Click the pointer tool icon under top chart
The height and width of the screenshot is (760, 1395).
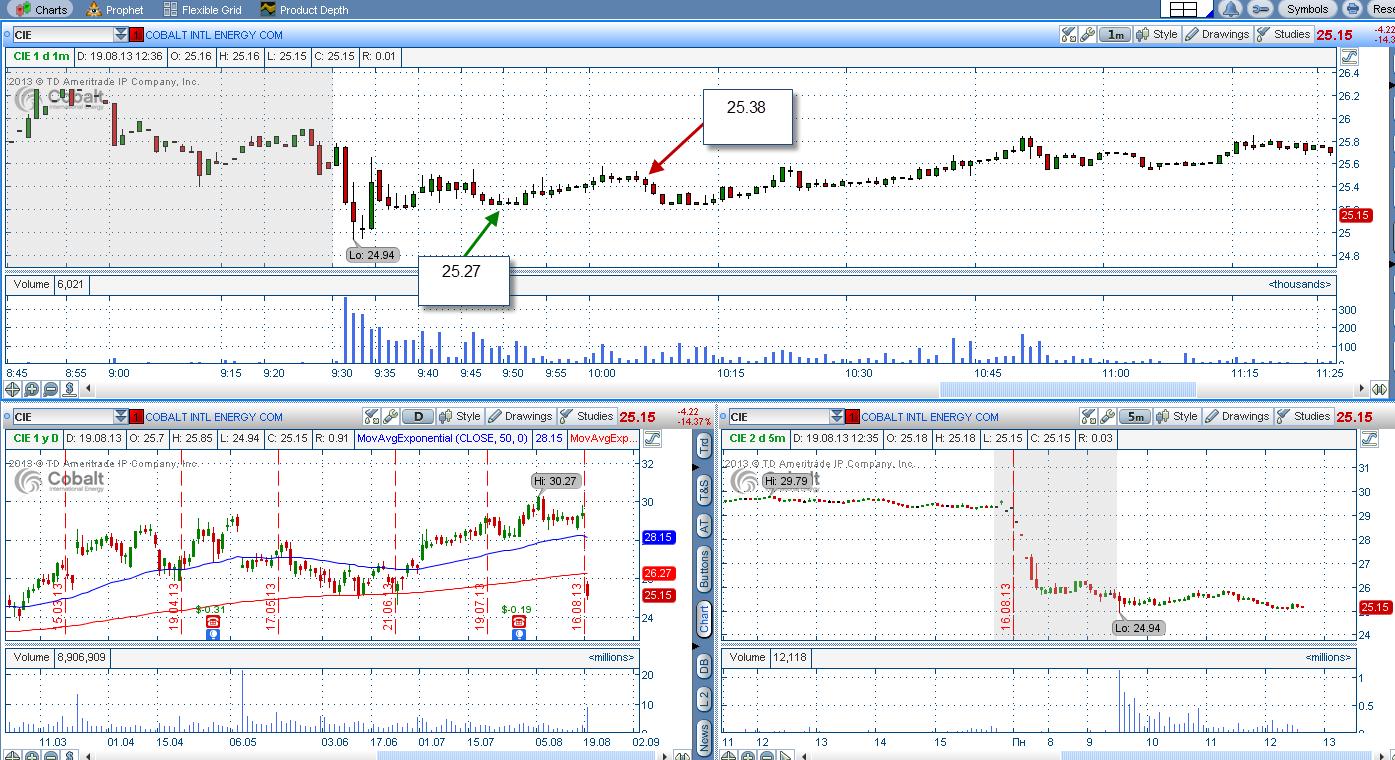(x=70, y=389)
